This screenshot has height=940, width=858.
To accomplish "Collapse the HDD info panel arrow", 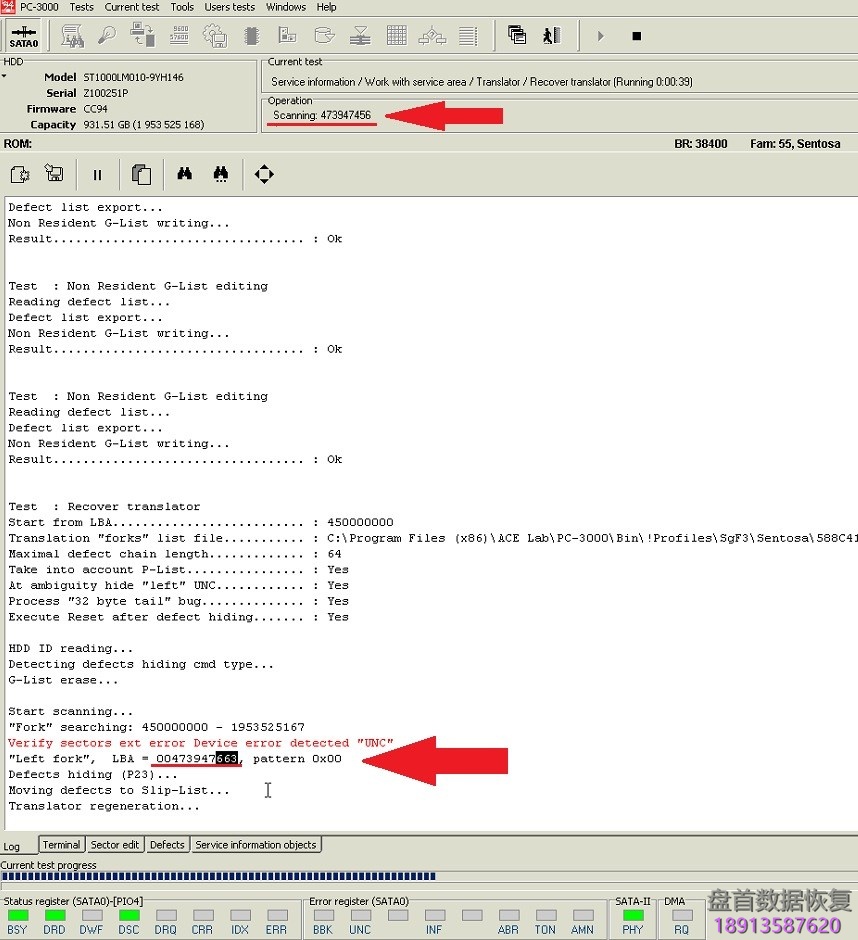I will tap(4, 76).
